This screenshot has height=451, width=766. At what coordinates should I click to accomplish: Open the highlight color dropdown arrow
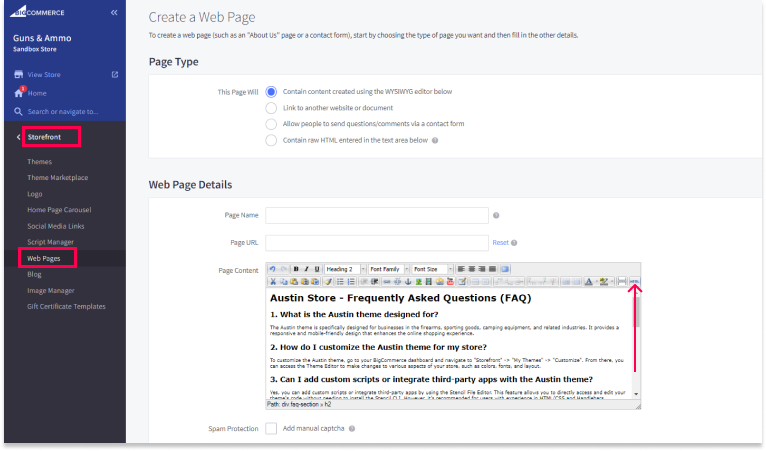(x=612, y=281)
